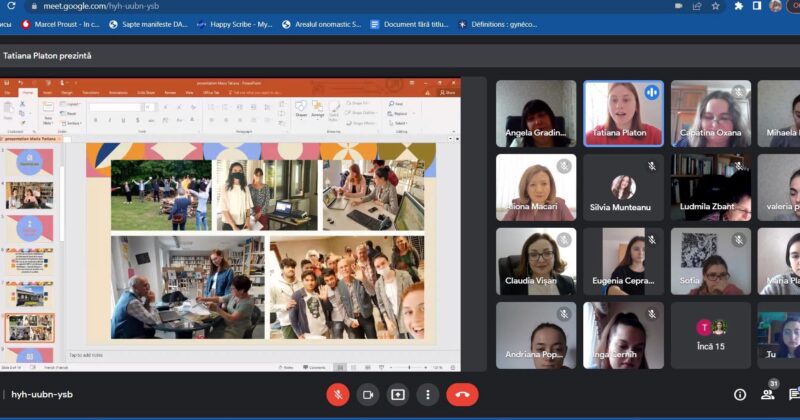Open the browser side panel icon
This screenshot has width=800, height=420.
pyautogui.click(x=757, y=6)
